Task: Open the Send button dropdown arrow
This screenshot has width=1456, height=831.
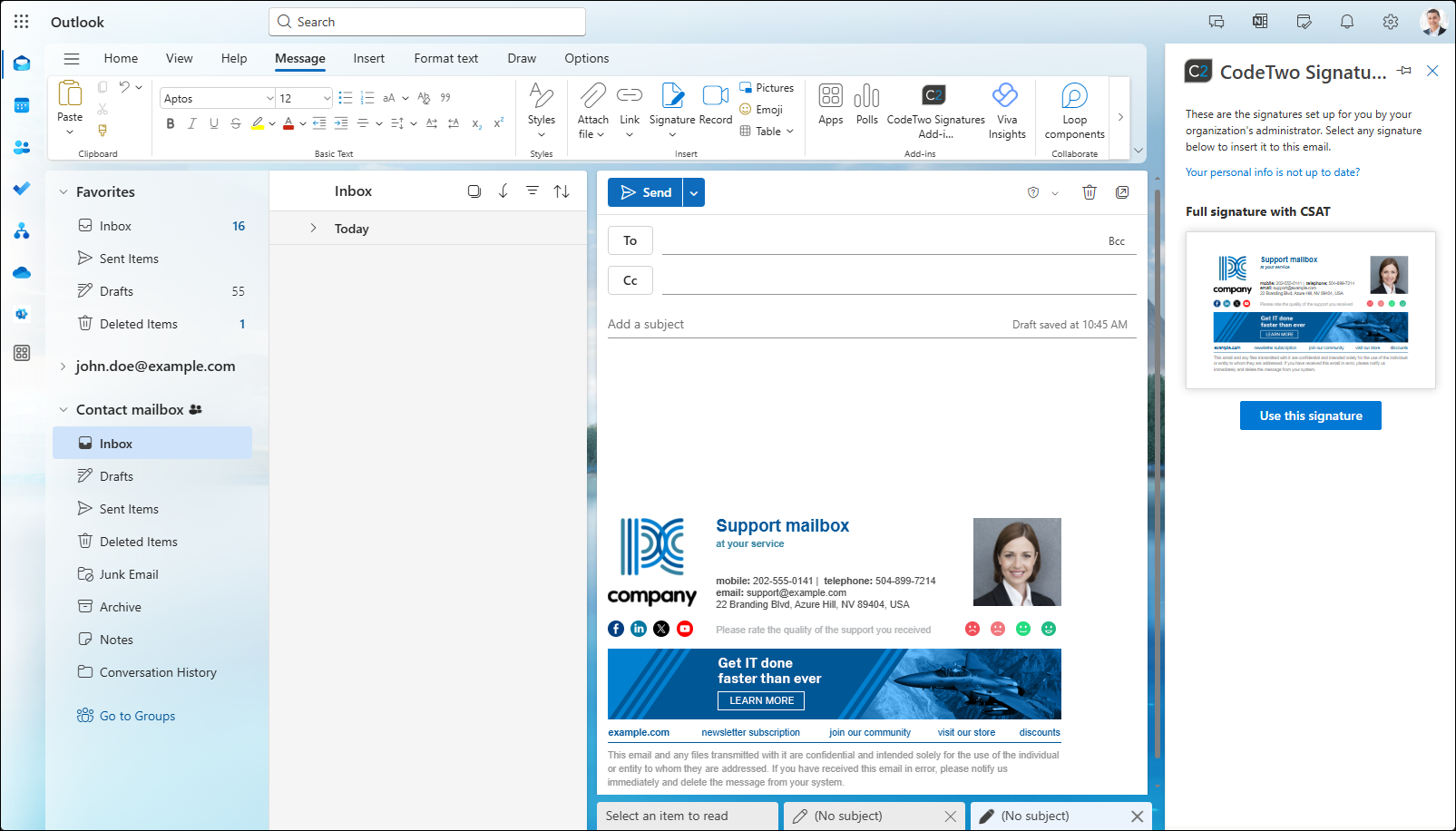Action: [x=693, y=191]
